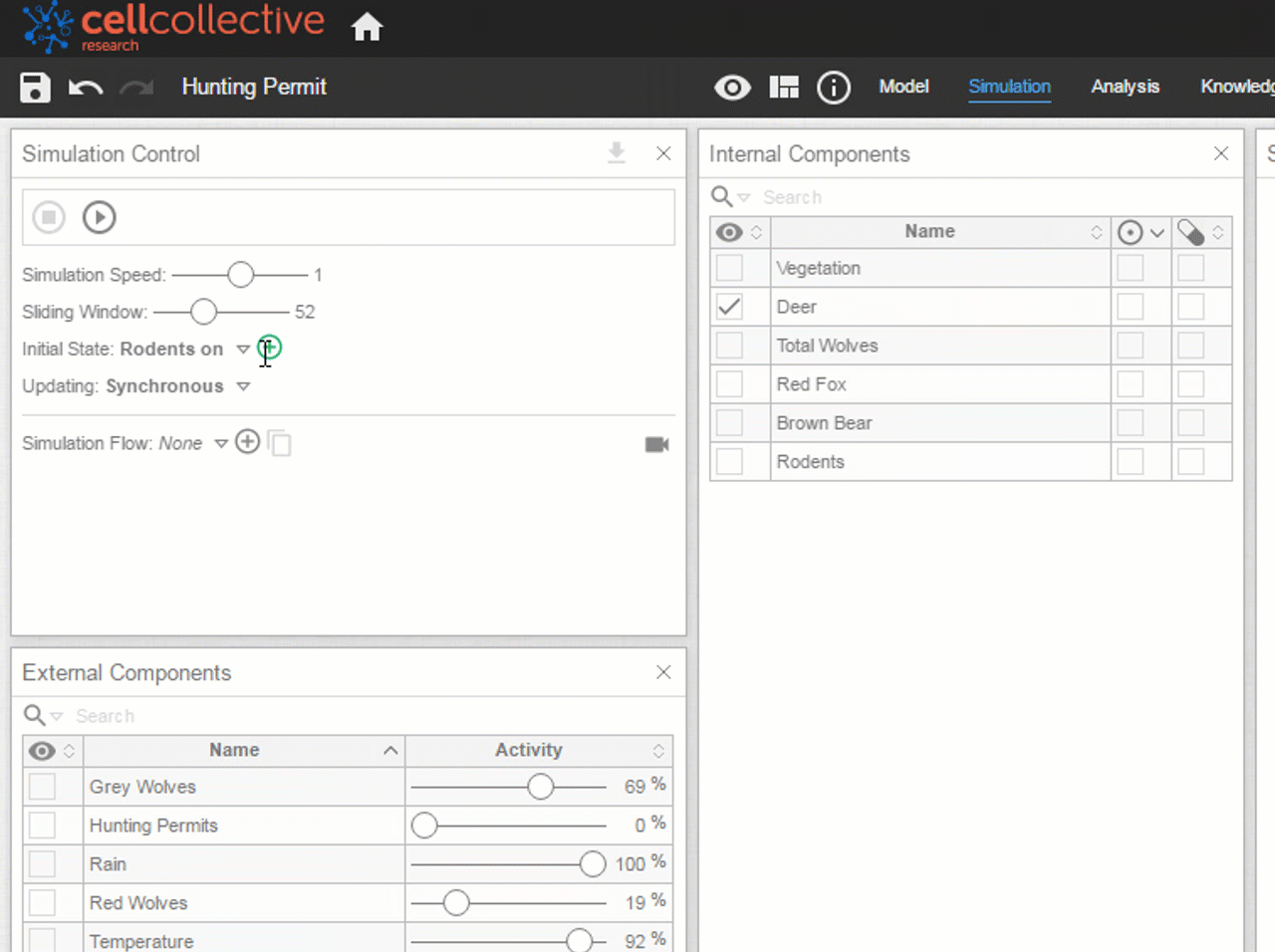Start simulation with the play button
The height and width of the screenshot is (952, 1275).
99,217
